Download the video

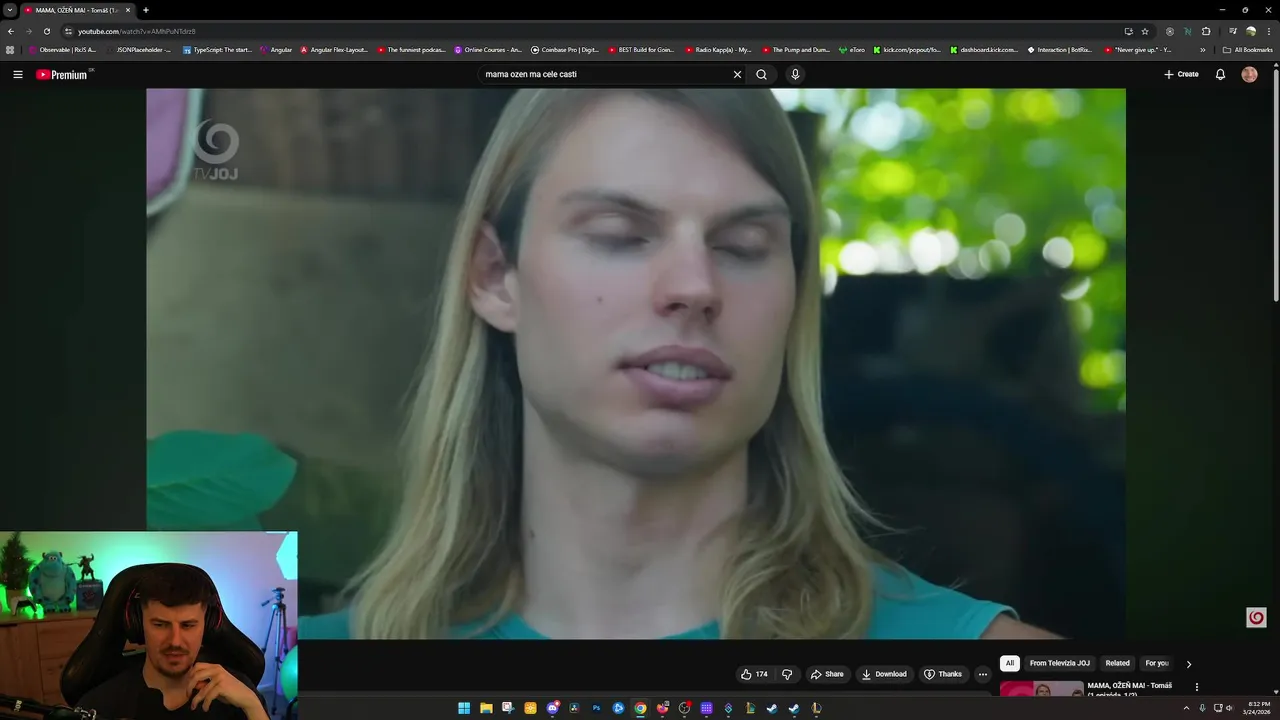pos(884,674)
